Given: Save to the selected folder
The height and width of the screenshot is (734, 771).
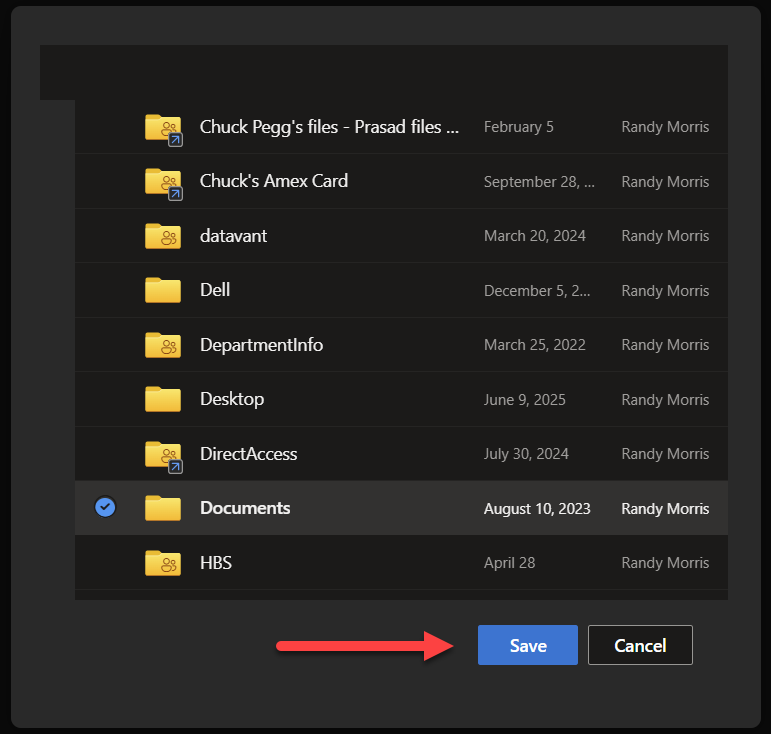Looking at the screenshot, I should pyautogui.click(x=528, y=645).
